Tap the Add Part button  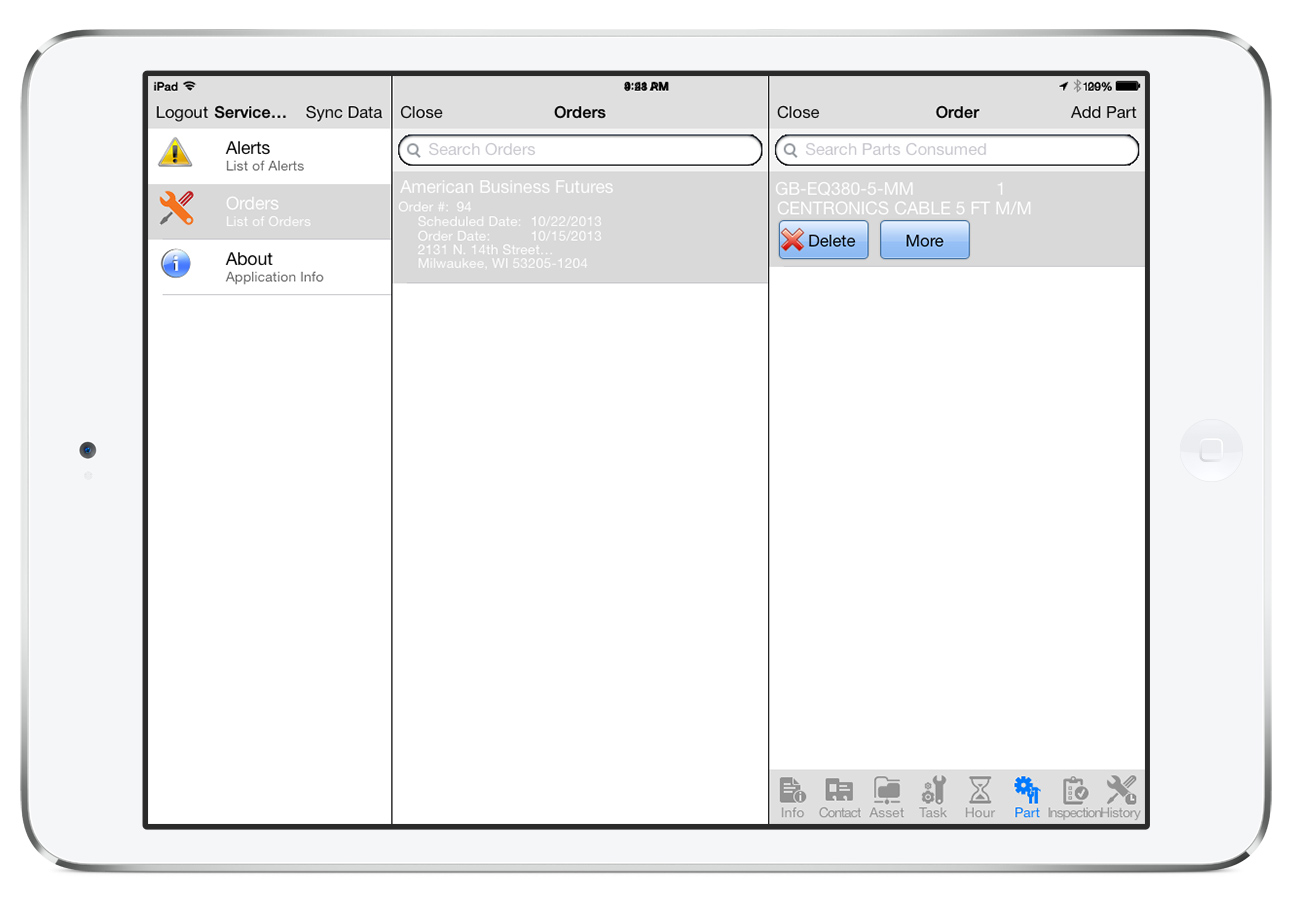tap(1102, 112)
